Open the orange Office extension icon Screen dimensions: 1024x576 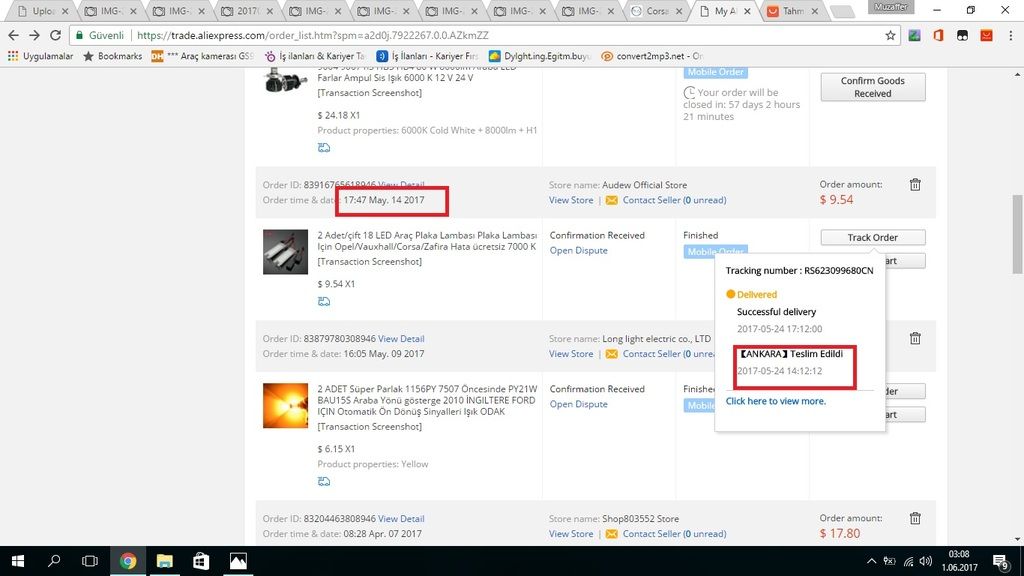coord(938,35)
